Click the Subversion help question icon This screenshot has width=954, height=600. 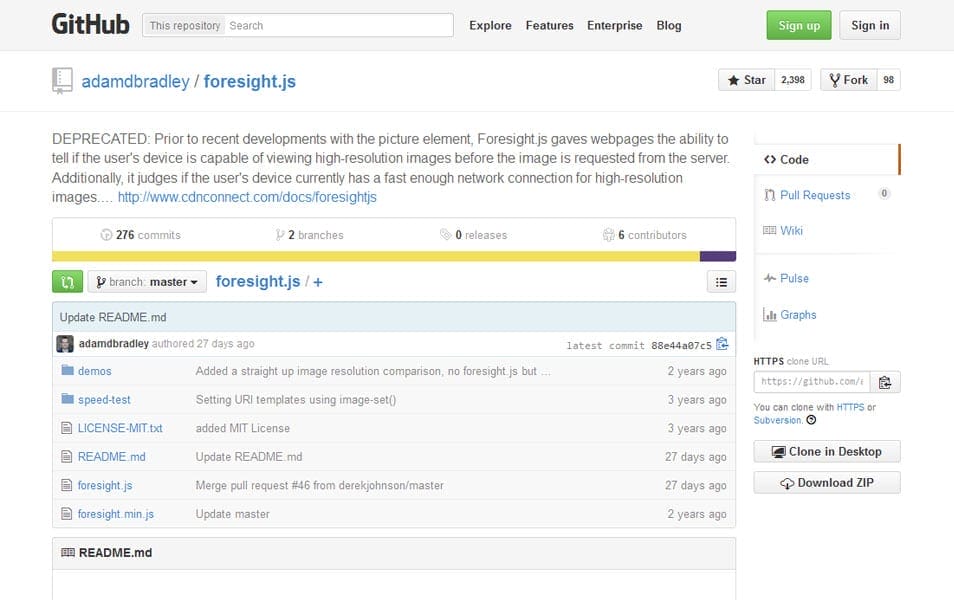813,420
